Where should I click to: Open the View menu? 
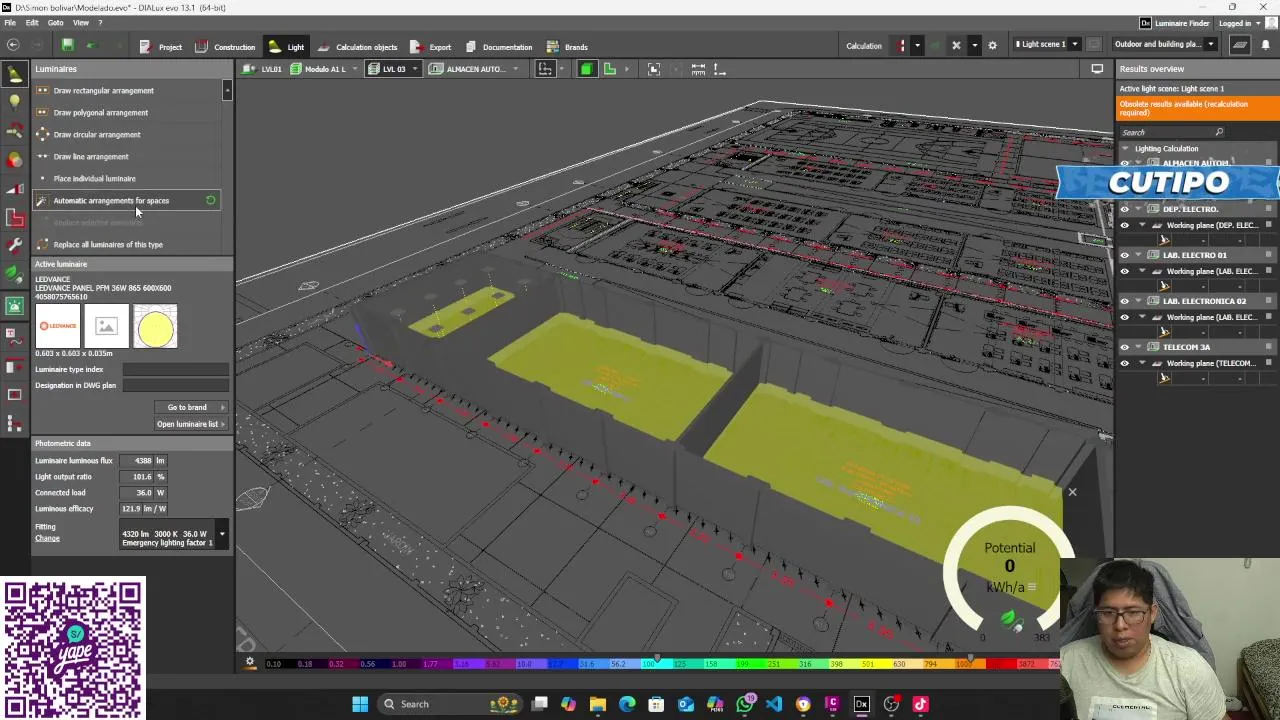tap(81, 23)
